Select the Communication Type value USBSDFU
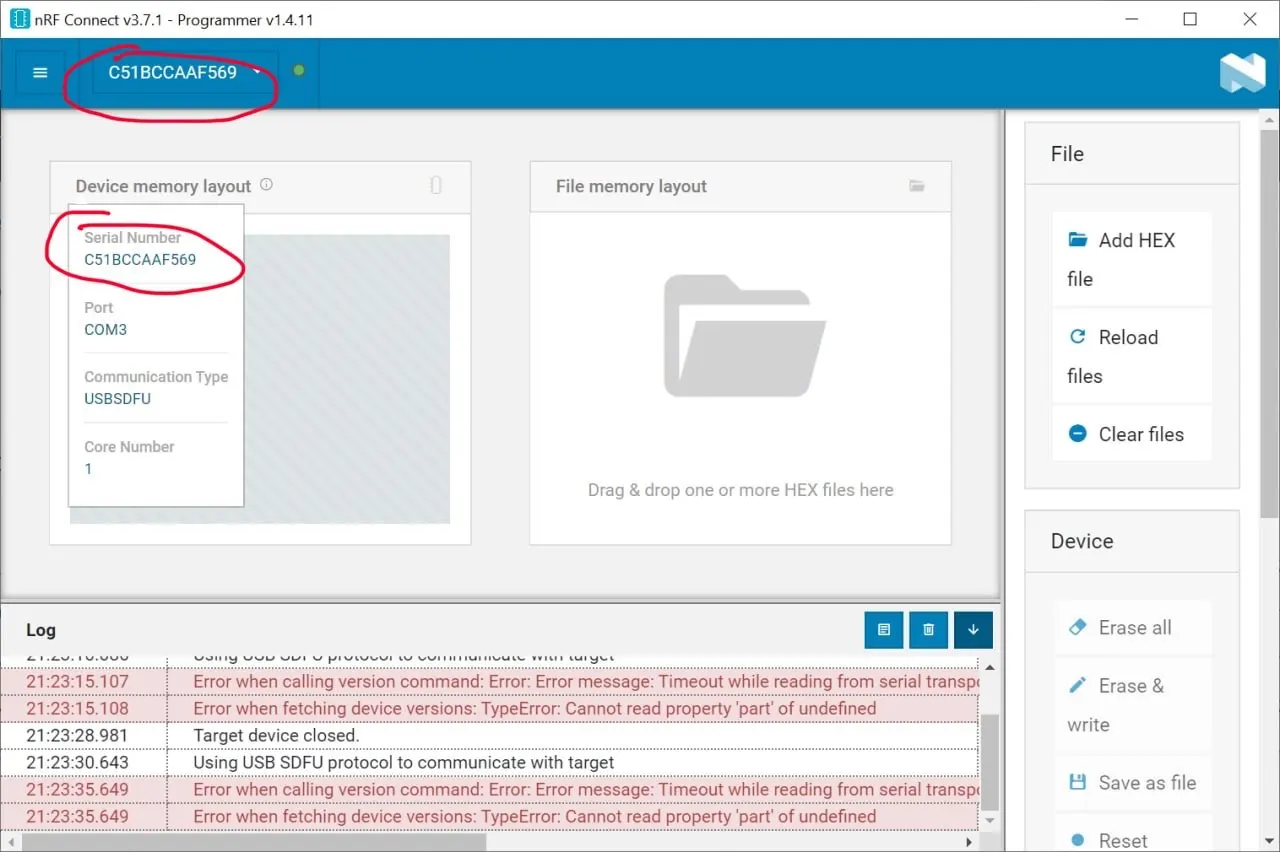This screenshot has height=852, width=1280. [117, 399]
